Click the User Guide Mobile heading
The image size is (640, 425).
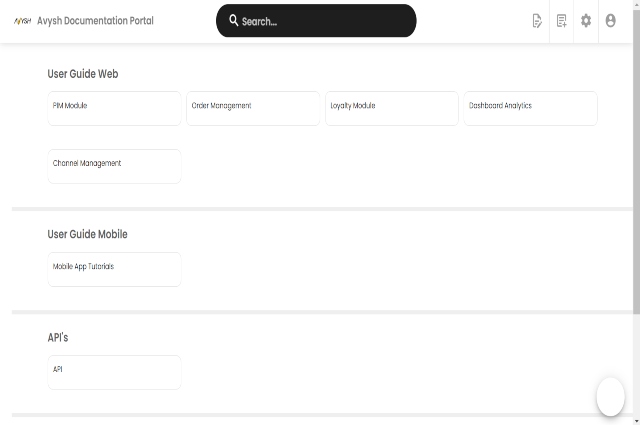(87, 234)
